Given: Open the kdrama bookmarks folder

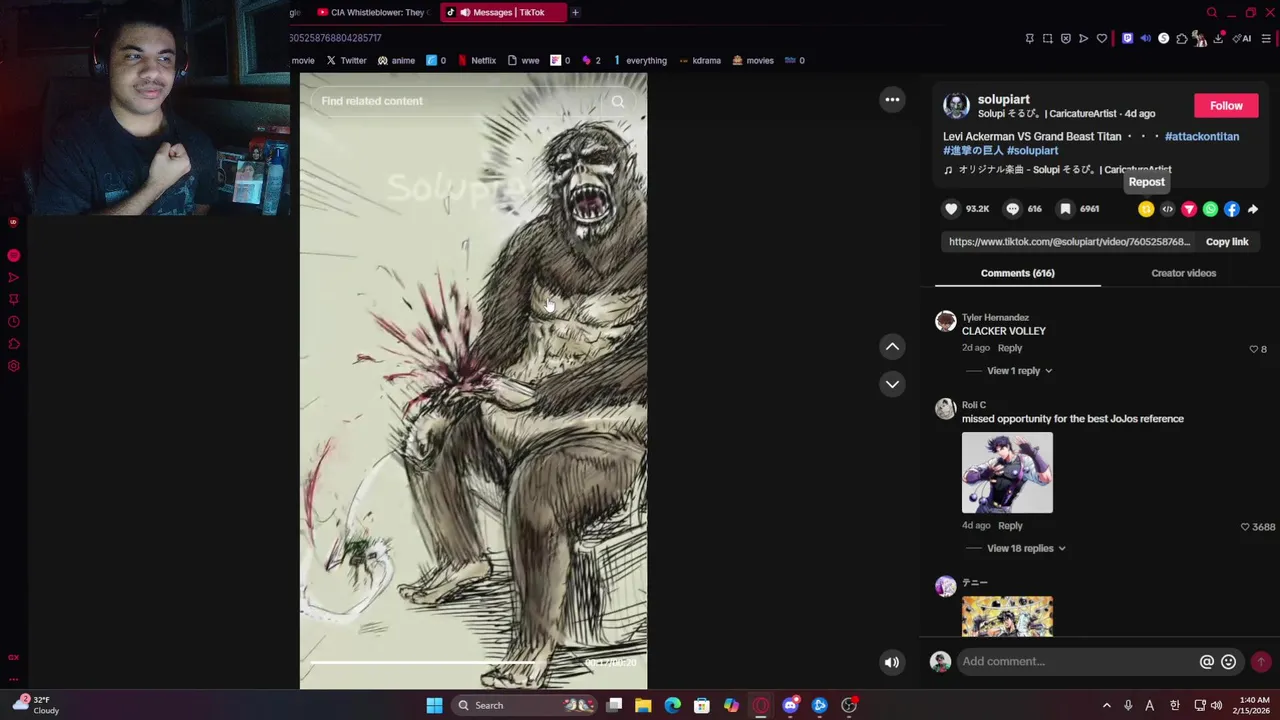Looking at the screenshot, I should point(699,61).
